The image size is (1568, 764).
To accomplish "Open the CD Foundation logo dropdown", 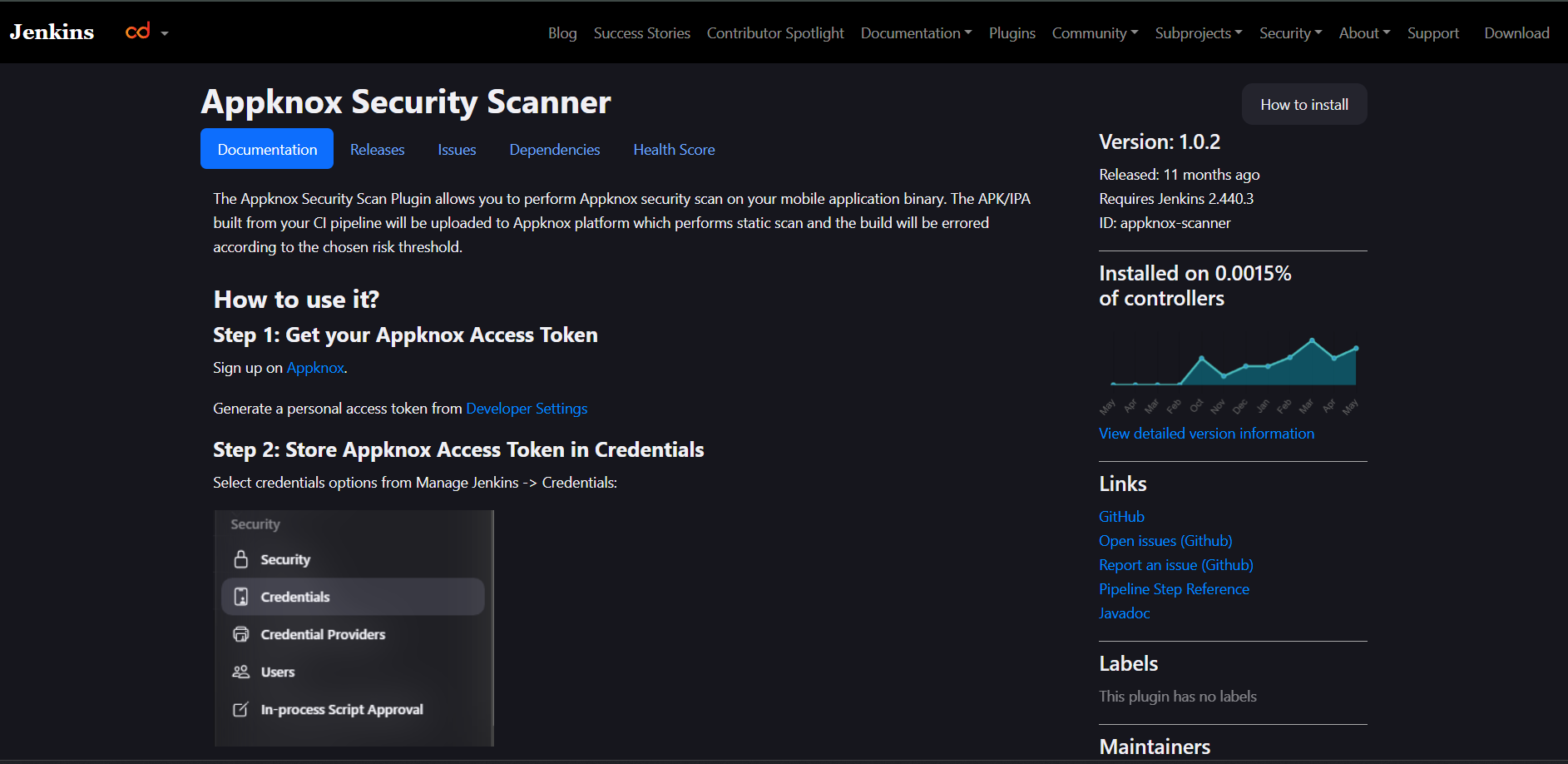I will pos(146,32).
